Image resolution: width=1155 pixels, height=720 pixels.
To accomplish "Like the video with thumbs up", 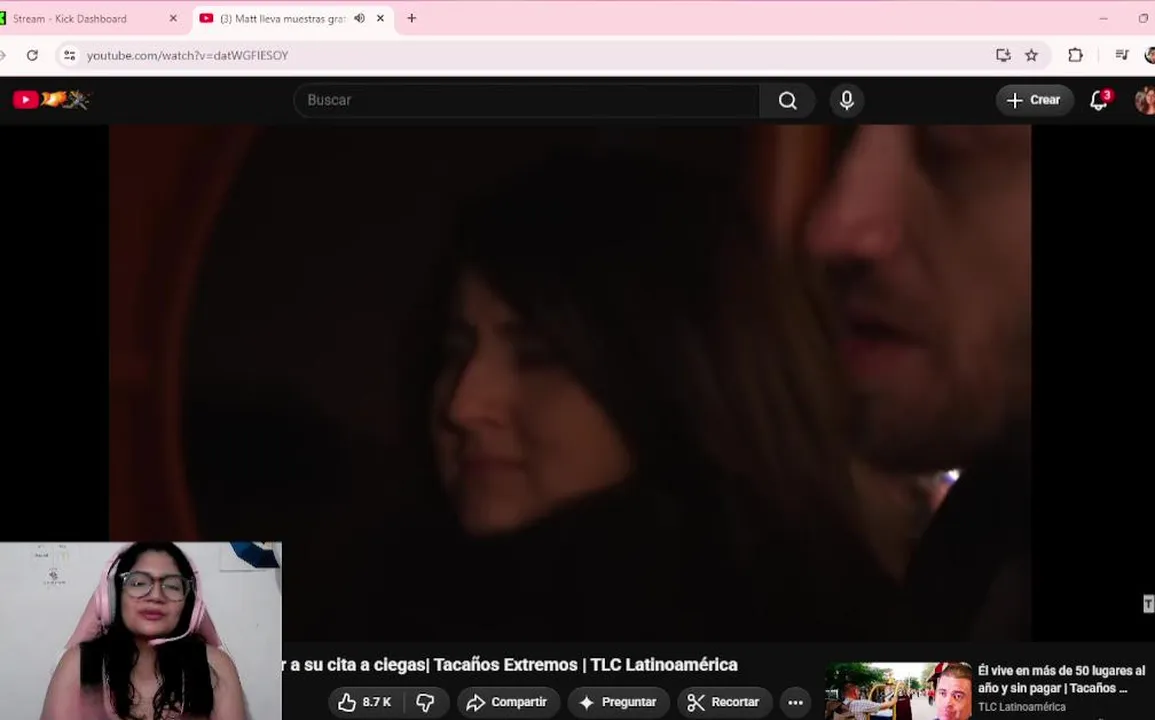I will (365, 702).
